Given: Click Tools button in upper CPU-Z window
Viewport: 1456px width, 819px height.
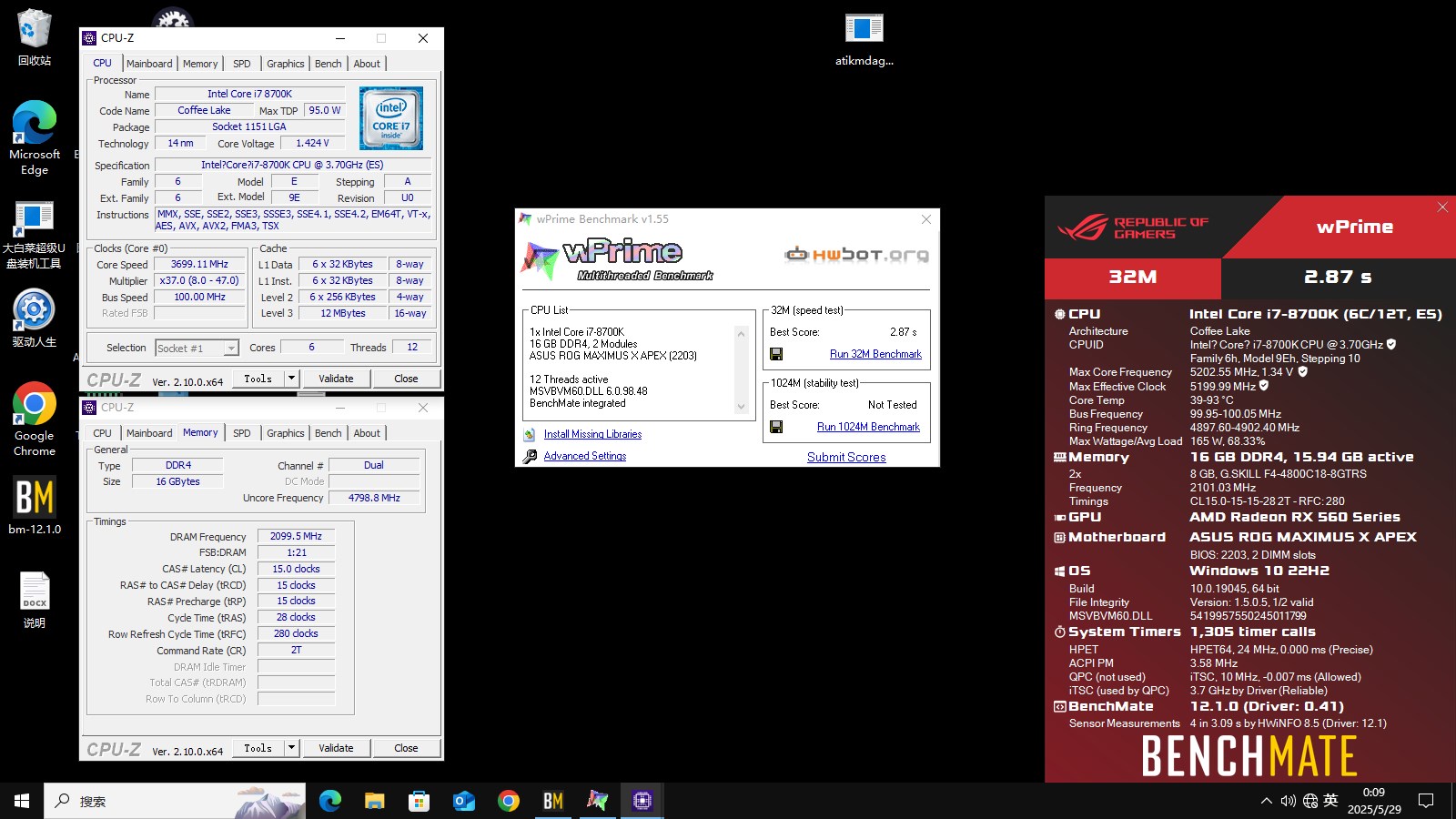Looking at the screenshot, I should point(258,379).
